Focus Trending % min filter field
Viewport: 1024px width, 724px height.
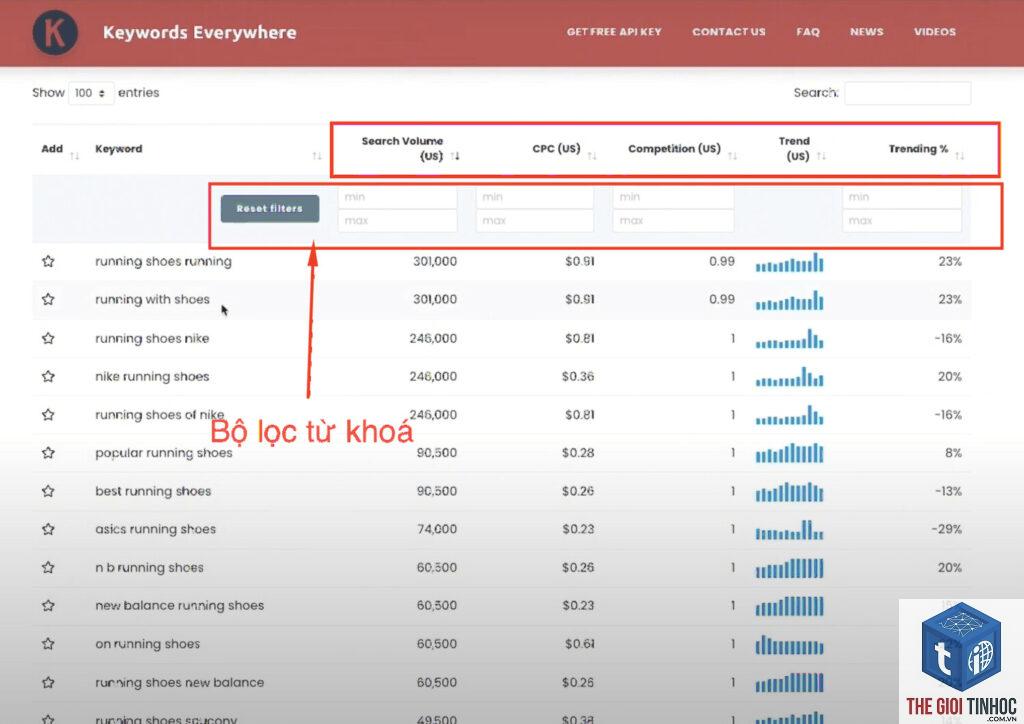[902, 197]
